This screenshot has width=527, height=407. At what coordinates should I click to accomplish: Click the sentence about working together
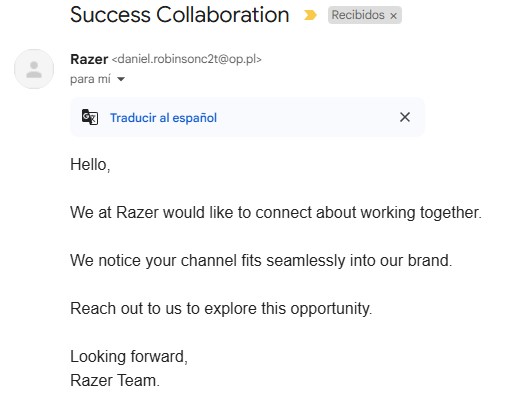point(276,213)
